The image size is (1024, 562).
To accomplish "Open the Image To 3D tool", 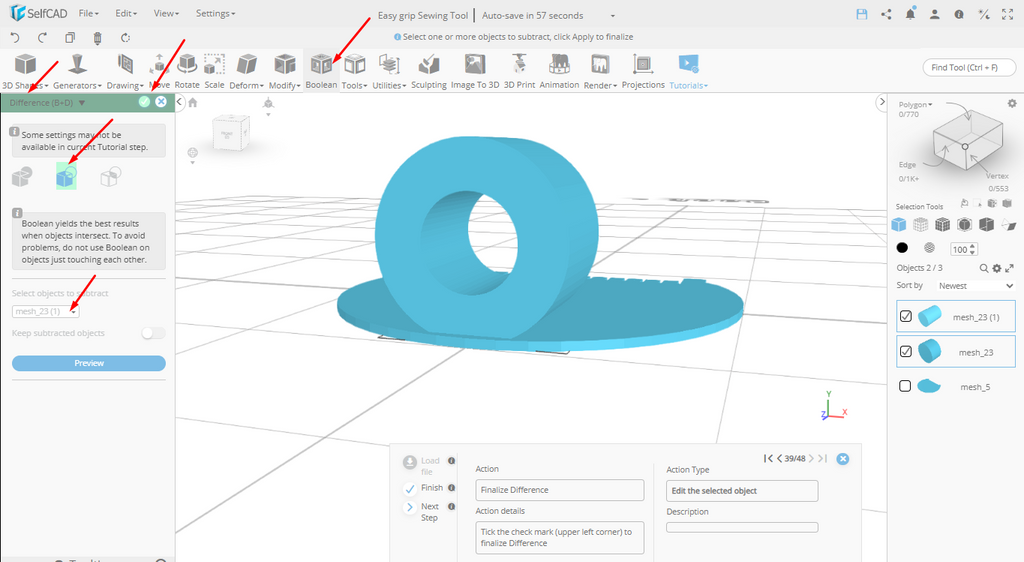I will coord(475,72).
